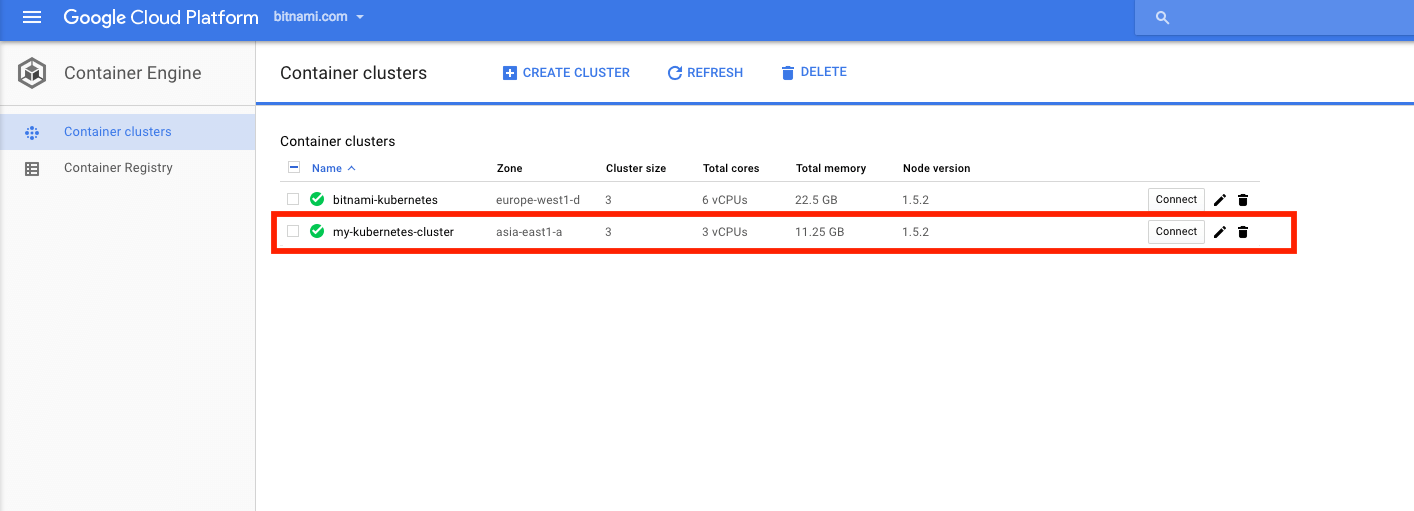The height and width of the screenshot is (511, 1414).
Task: Open the my-kubernetes-cluster link
Action: point(393,232)
